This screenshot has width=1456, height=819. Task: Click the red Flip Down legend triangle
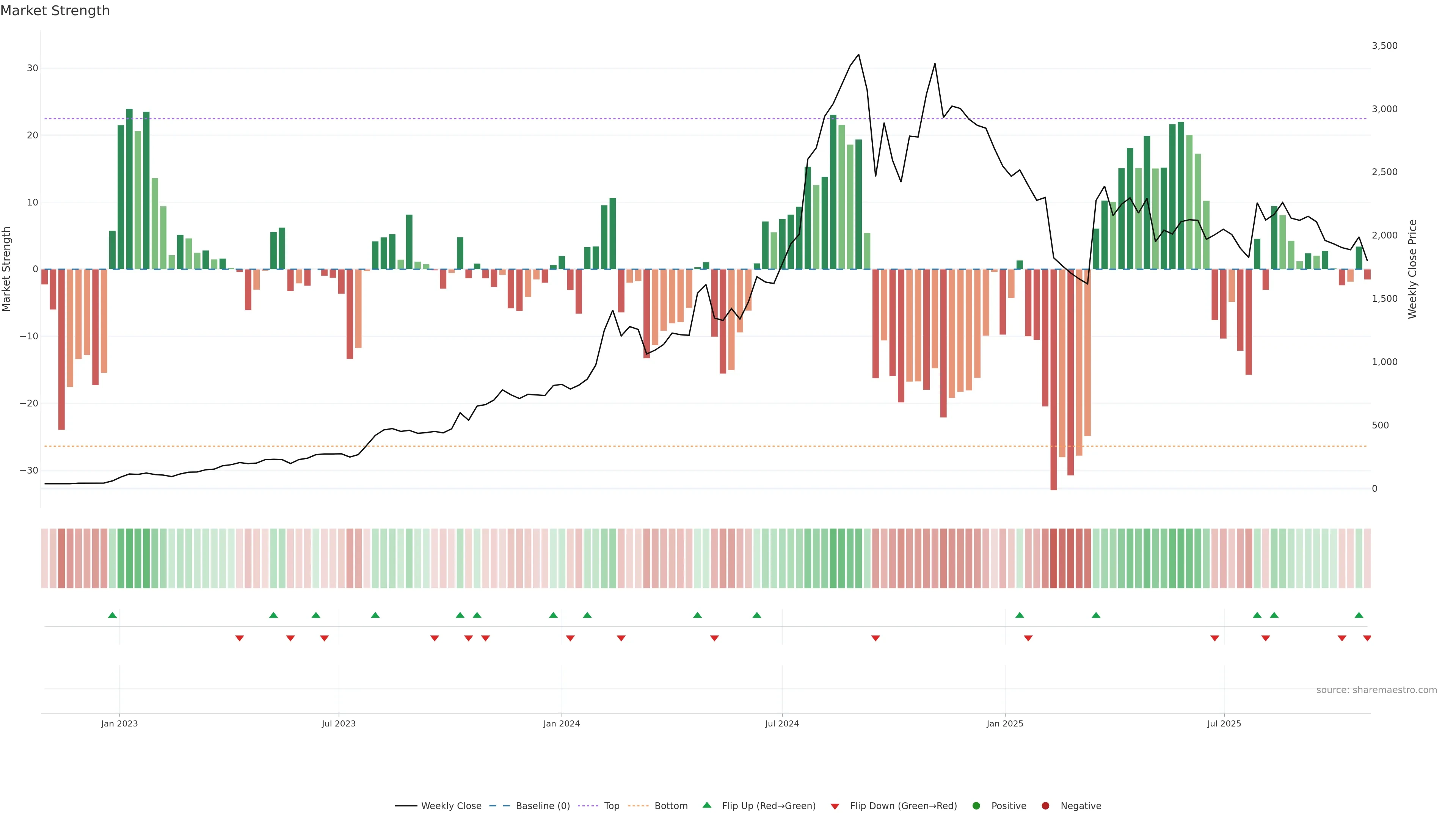pyautogui.click(x=835, y=806)
